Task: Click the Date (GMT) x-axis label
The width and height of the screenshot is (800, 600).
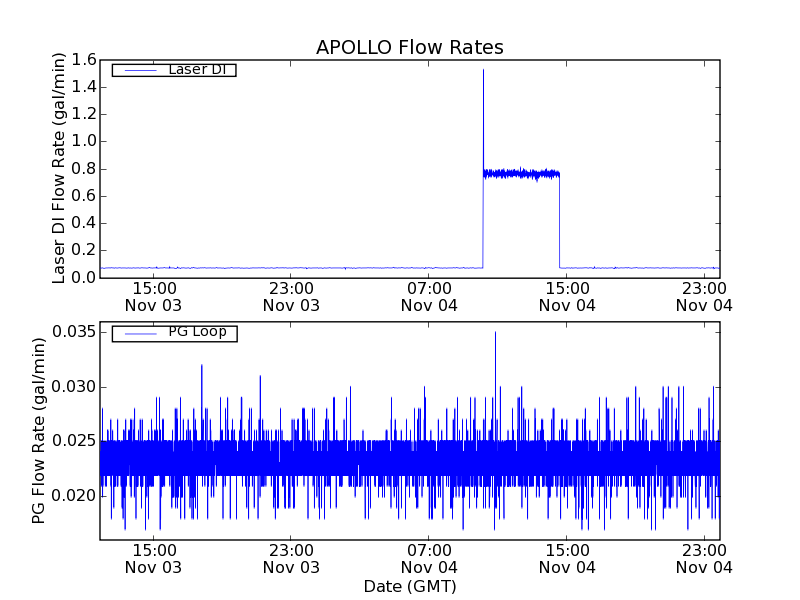Action: 409,585
